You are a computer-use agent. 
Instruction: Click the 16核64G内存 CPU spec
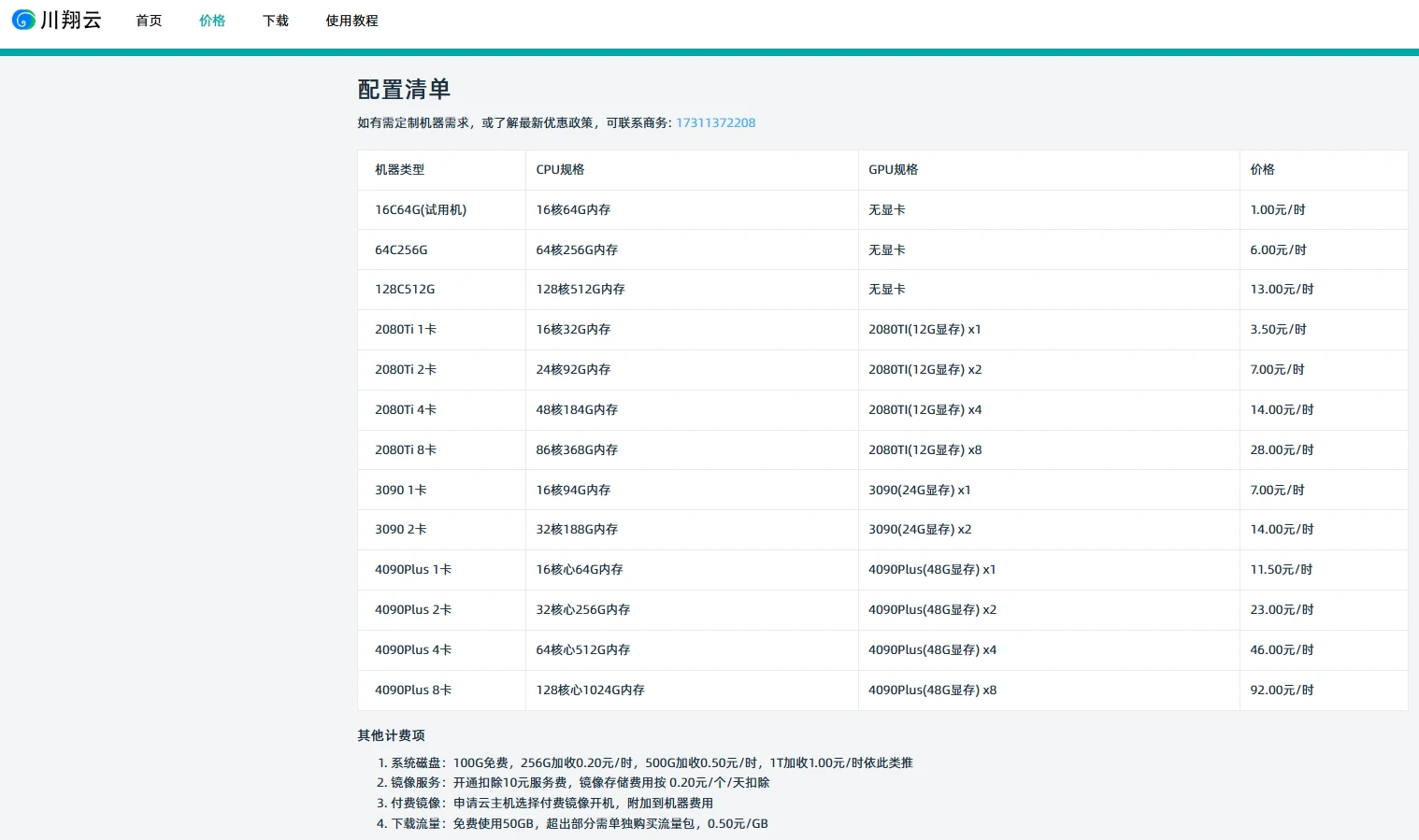[x=573, y=209]
